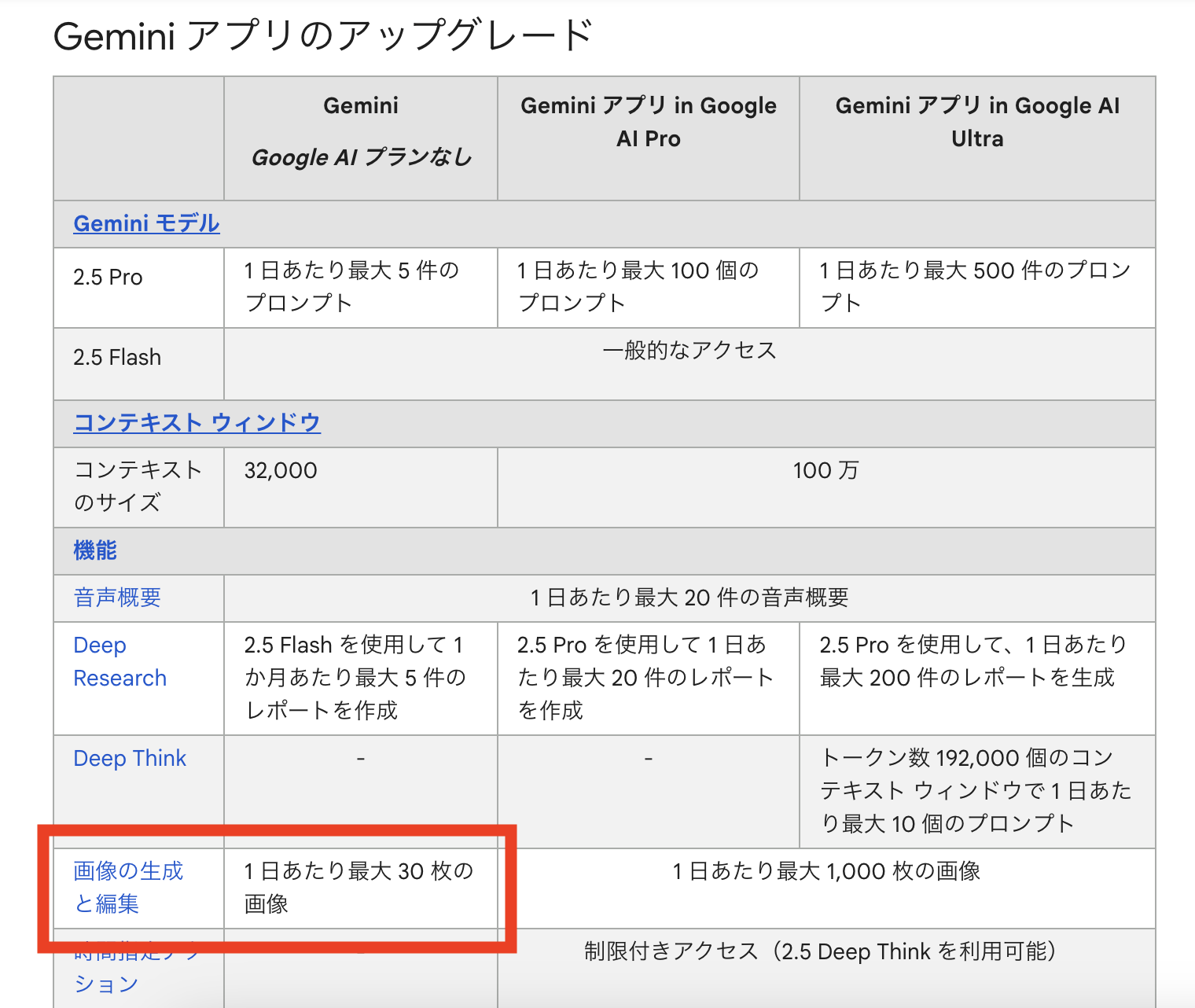Open the Deep Research link
This screenshot has height=1008, width=1195.
[x=120, y=661]
